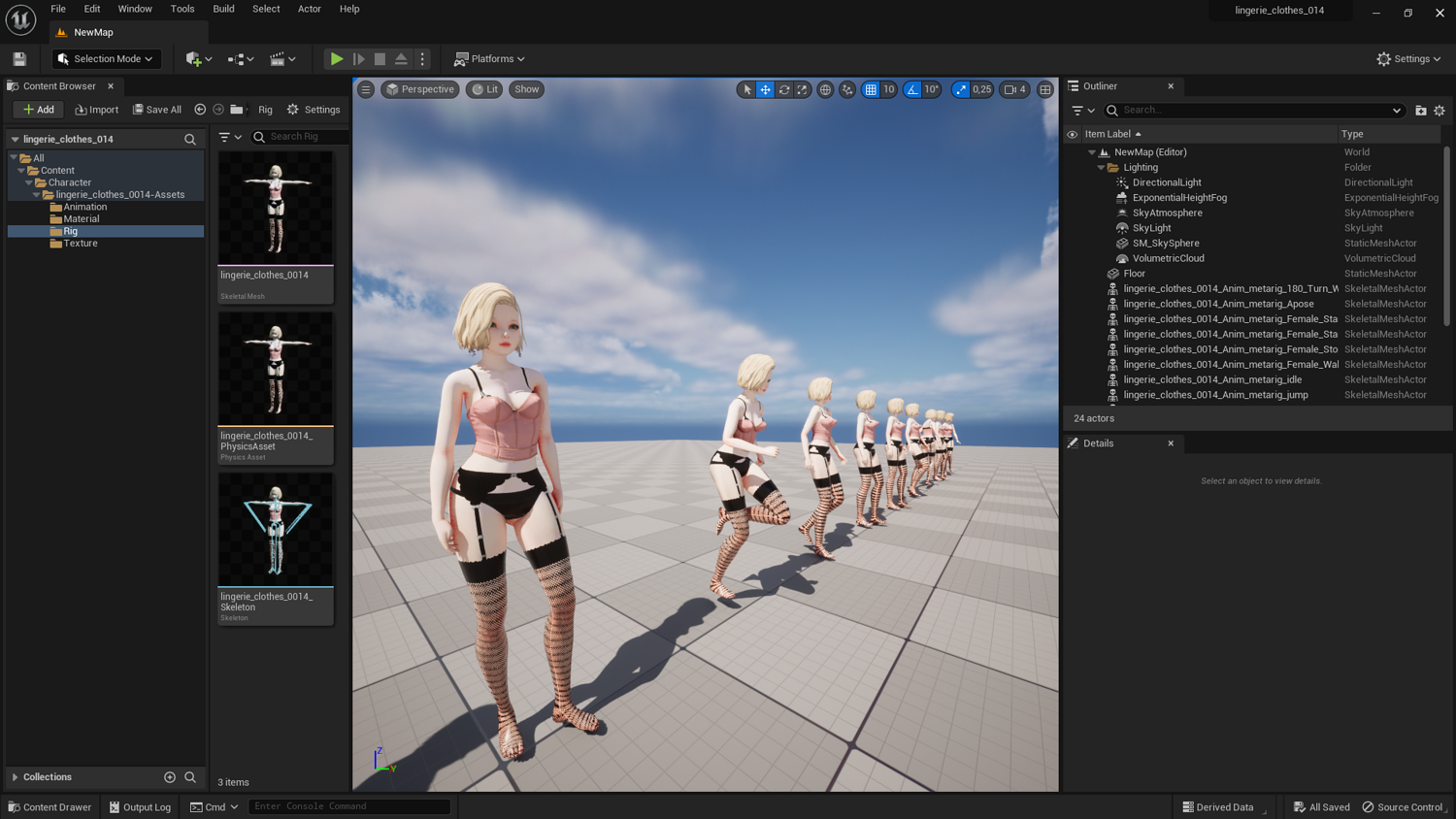1456x819 pixels.
Task: Go forward in Content Browser history
Action: click(218, 110)
